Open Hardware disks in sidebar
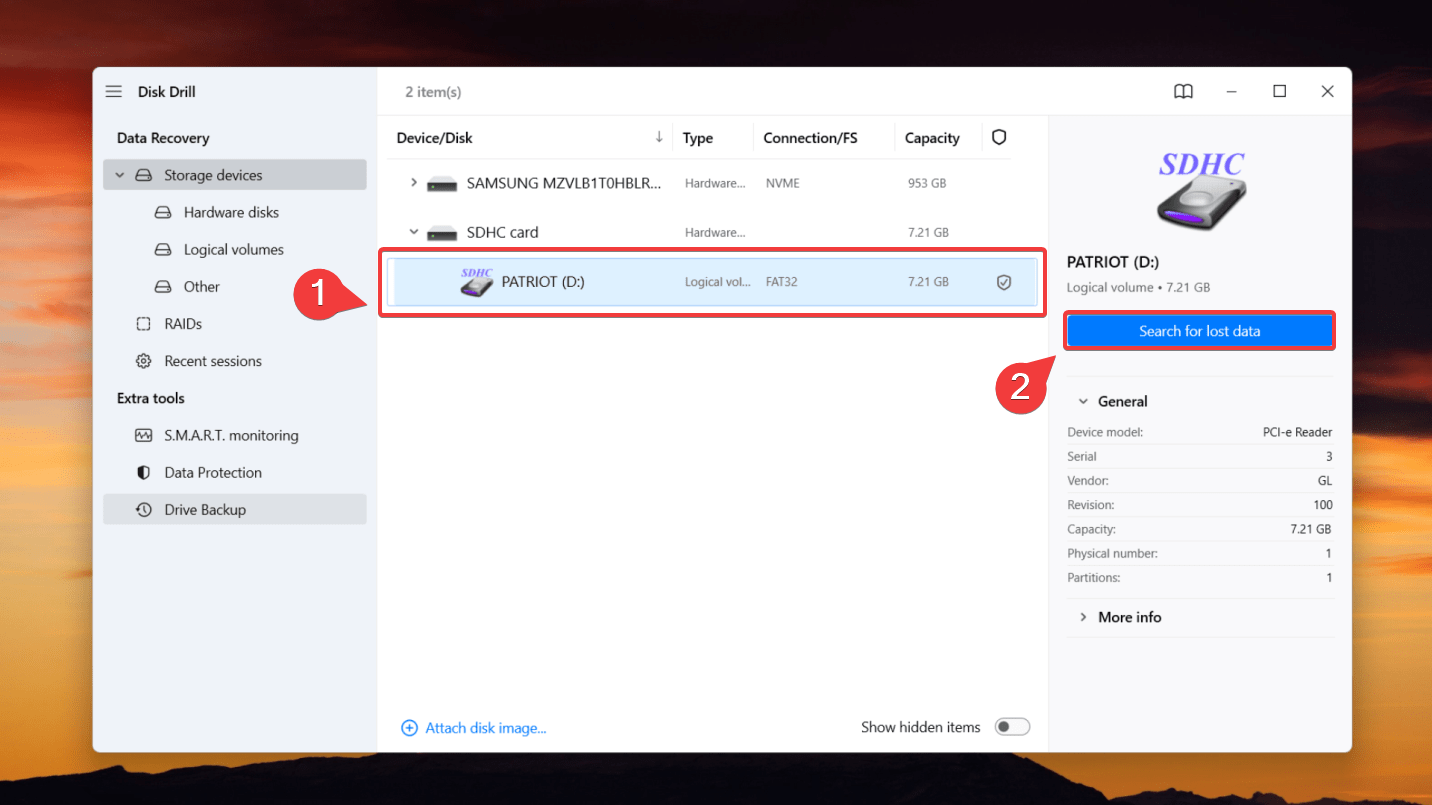 (231, 212)
